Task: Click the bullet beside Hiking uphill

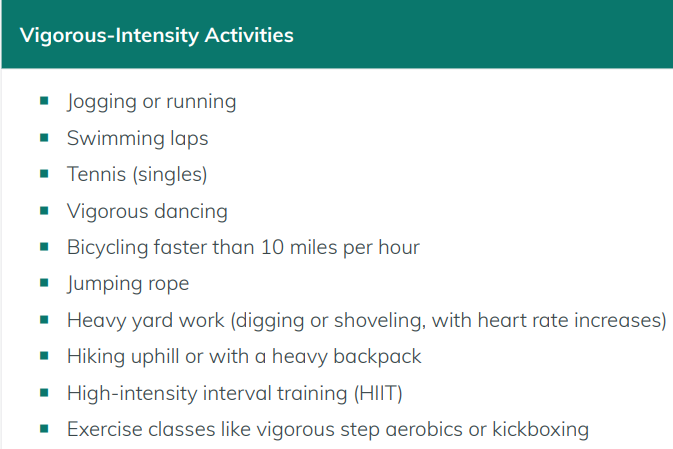Action: 44,356
